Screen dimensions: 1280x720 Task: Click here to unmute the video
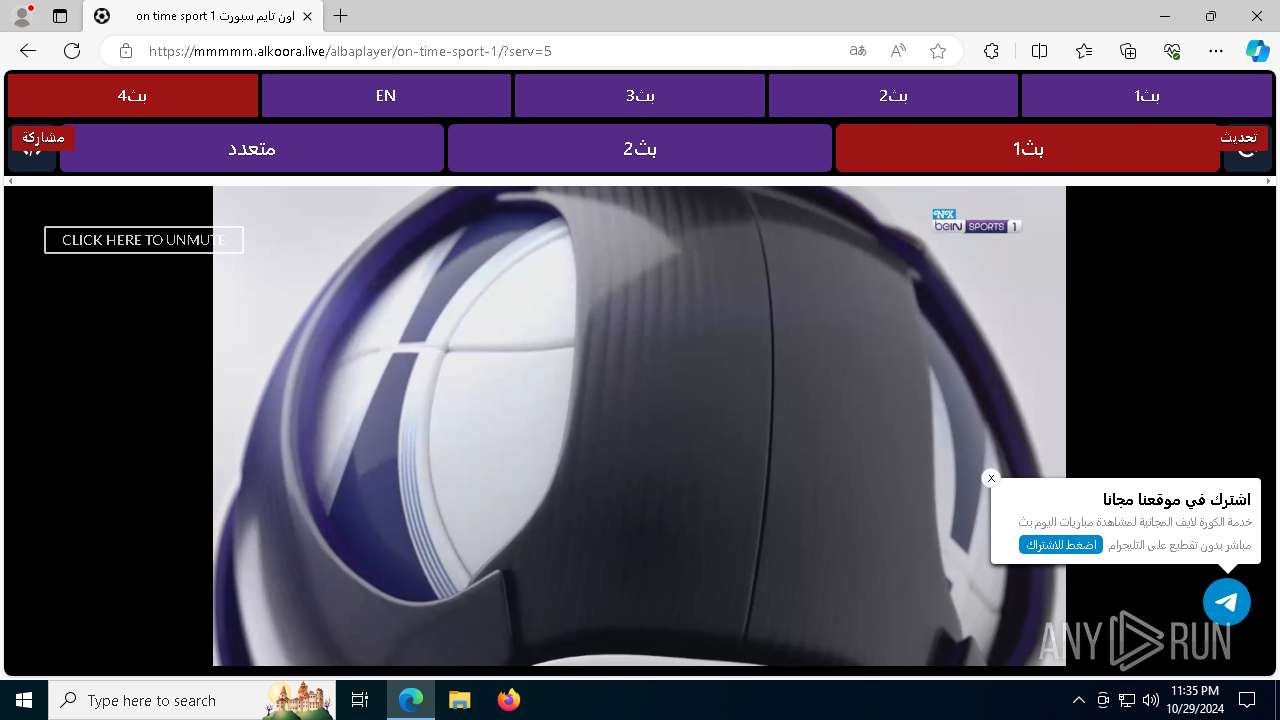click(144, 240)
